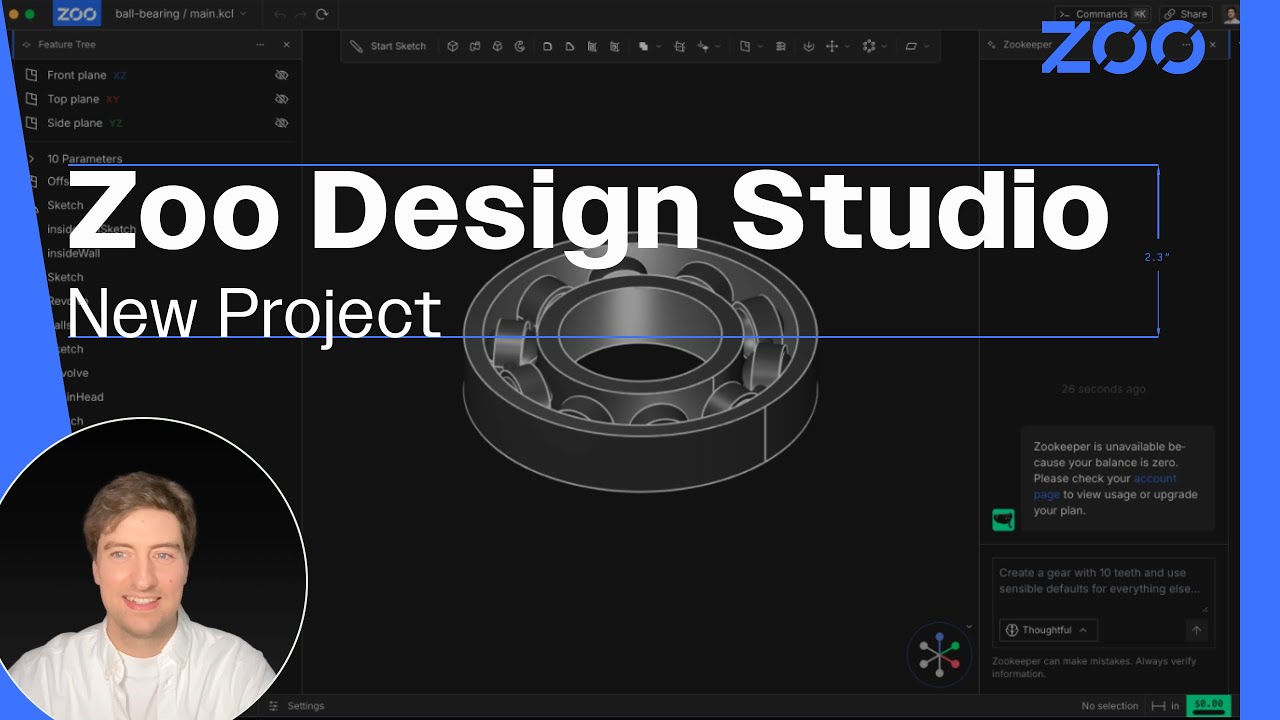Image resolution: width=1280 pixels, height=720 pixels.
Task: Close the Feature Tree panel
Action: [x=286, y=45]
